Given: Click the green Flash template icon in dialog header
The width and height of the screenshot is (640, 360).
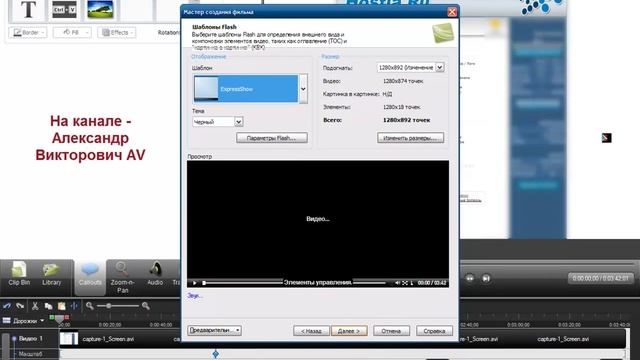Looking at the screenshot, I should 443,33.
